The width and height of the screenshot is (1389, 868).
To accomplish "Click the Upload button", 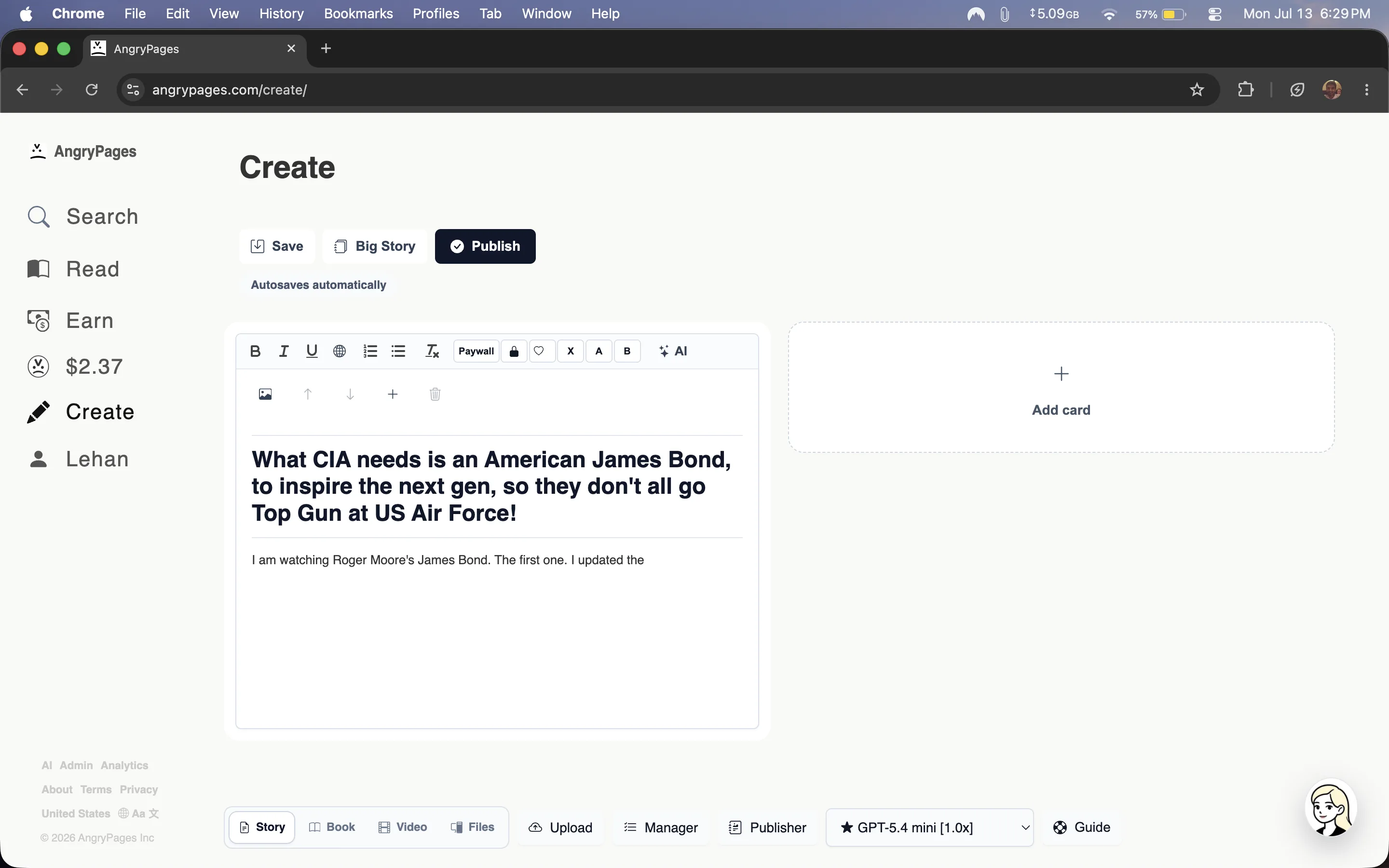I will click(560, 827).
